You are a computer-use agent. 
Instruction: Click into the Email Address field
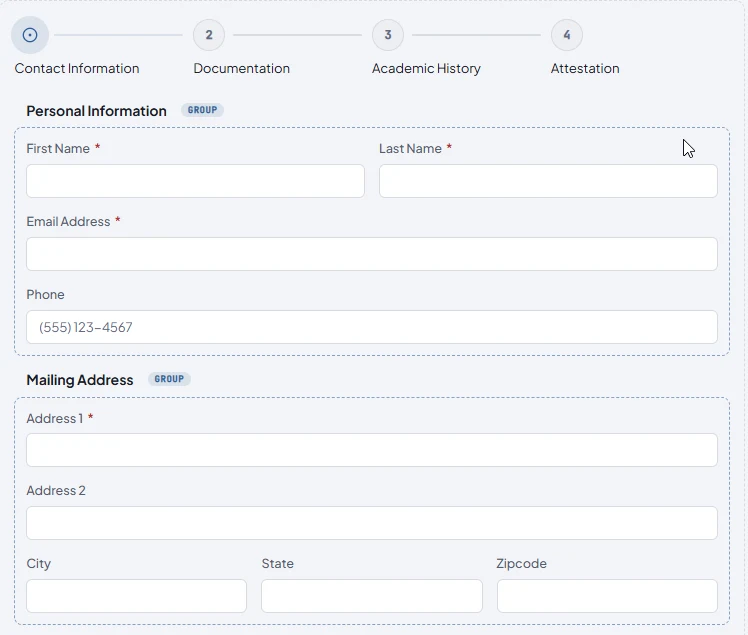pos(372,254)
